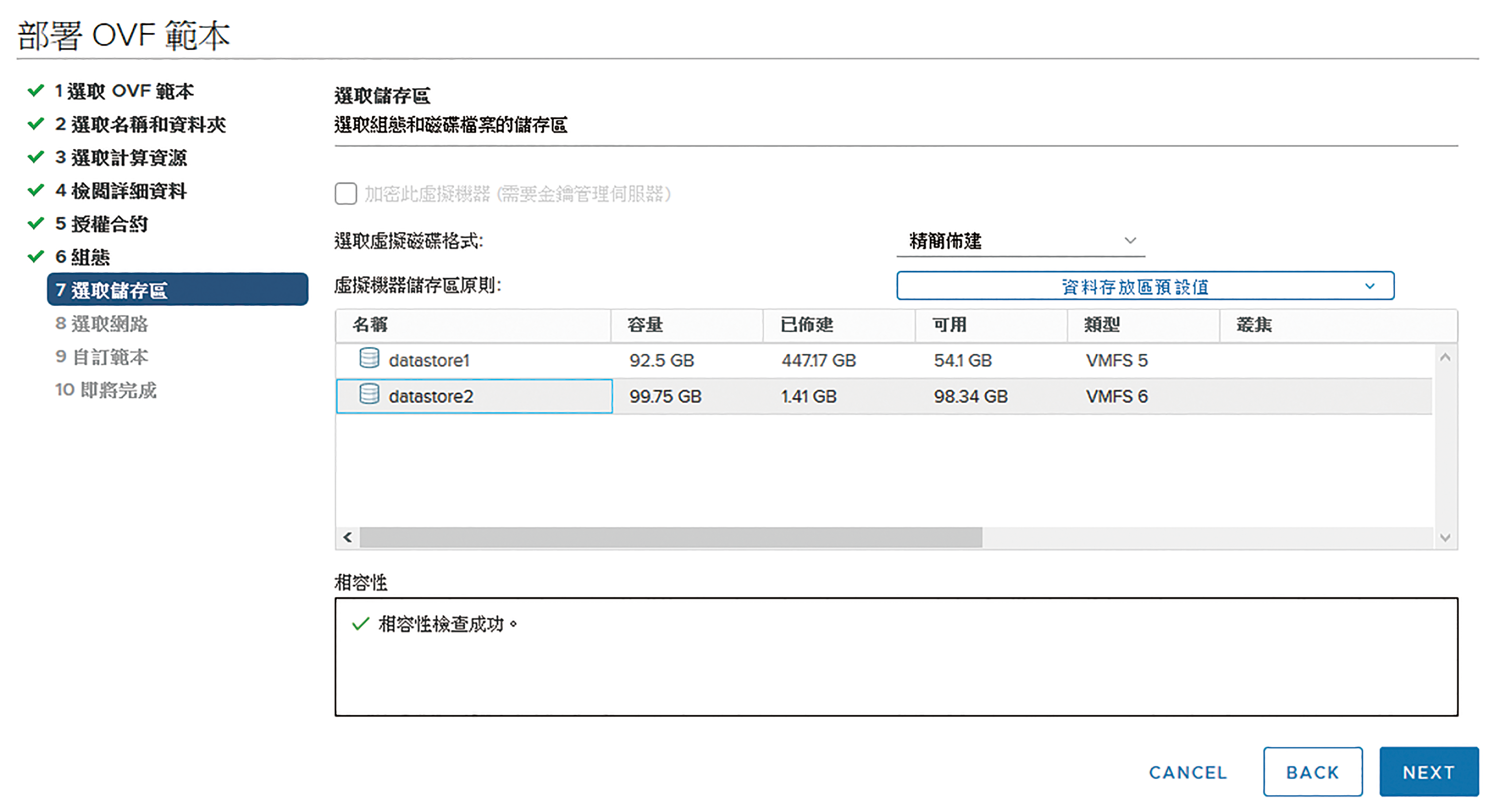Sort by the 名稱 column header
The image size is (1489, 812).
point(473,325)
